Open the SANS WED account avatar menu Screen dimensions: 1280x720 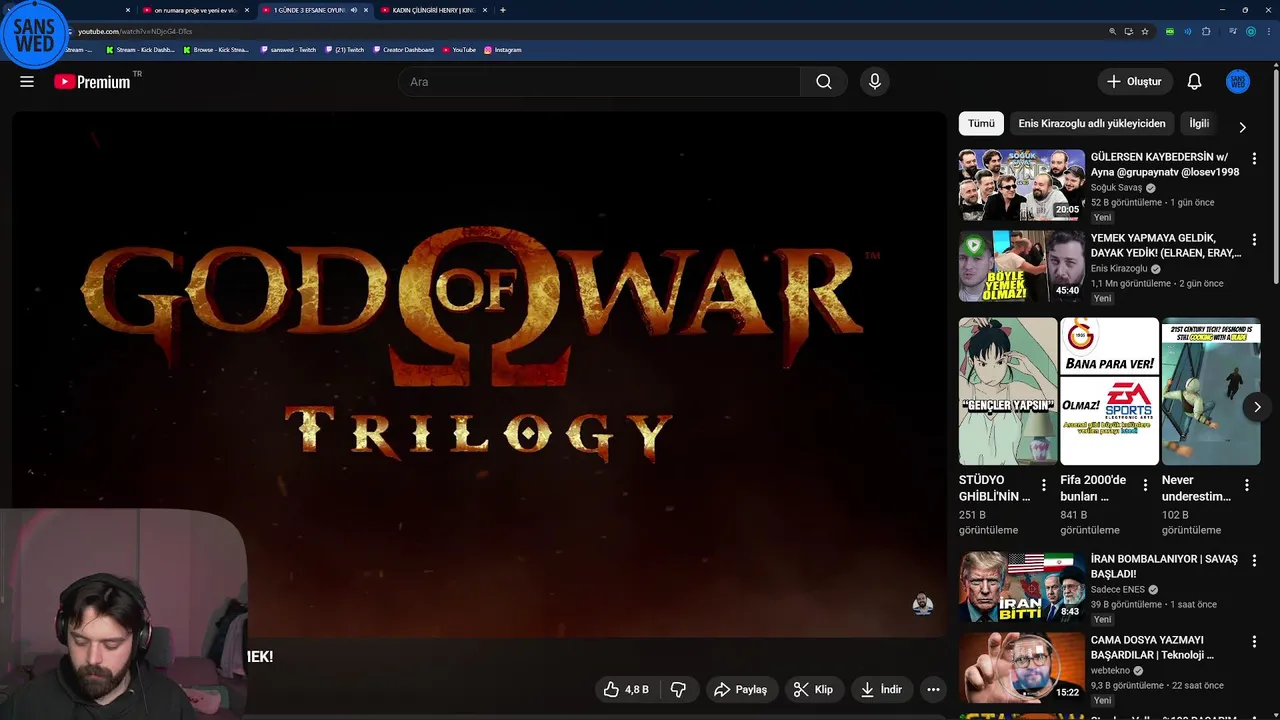(x=1238, y=82)
